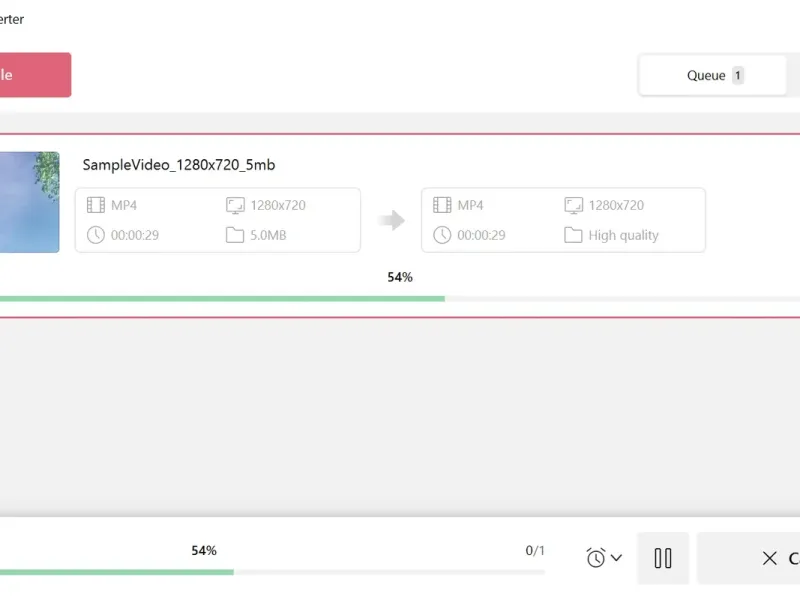This screenshot has height=600, width=800.
Task: Pause the running conversion
Action: tap(663, 558)
